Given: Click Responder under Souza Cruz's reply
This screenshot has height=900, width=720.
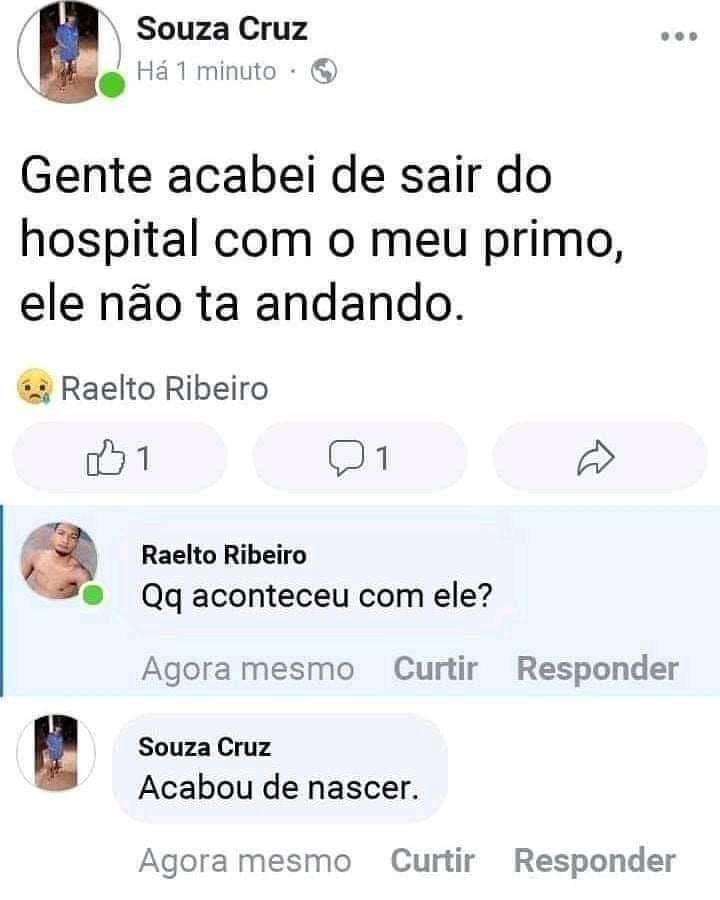Looking at the screenshot, I should click(x=594, y=860).
